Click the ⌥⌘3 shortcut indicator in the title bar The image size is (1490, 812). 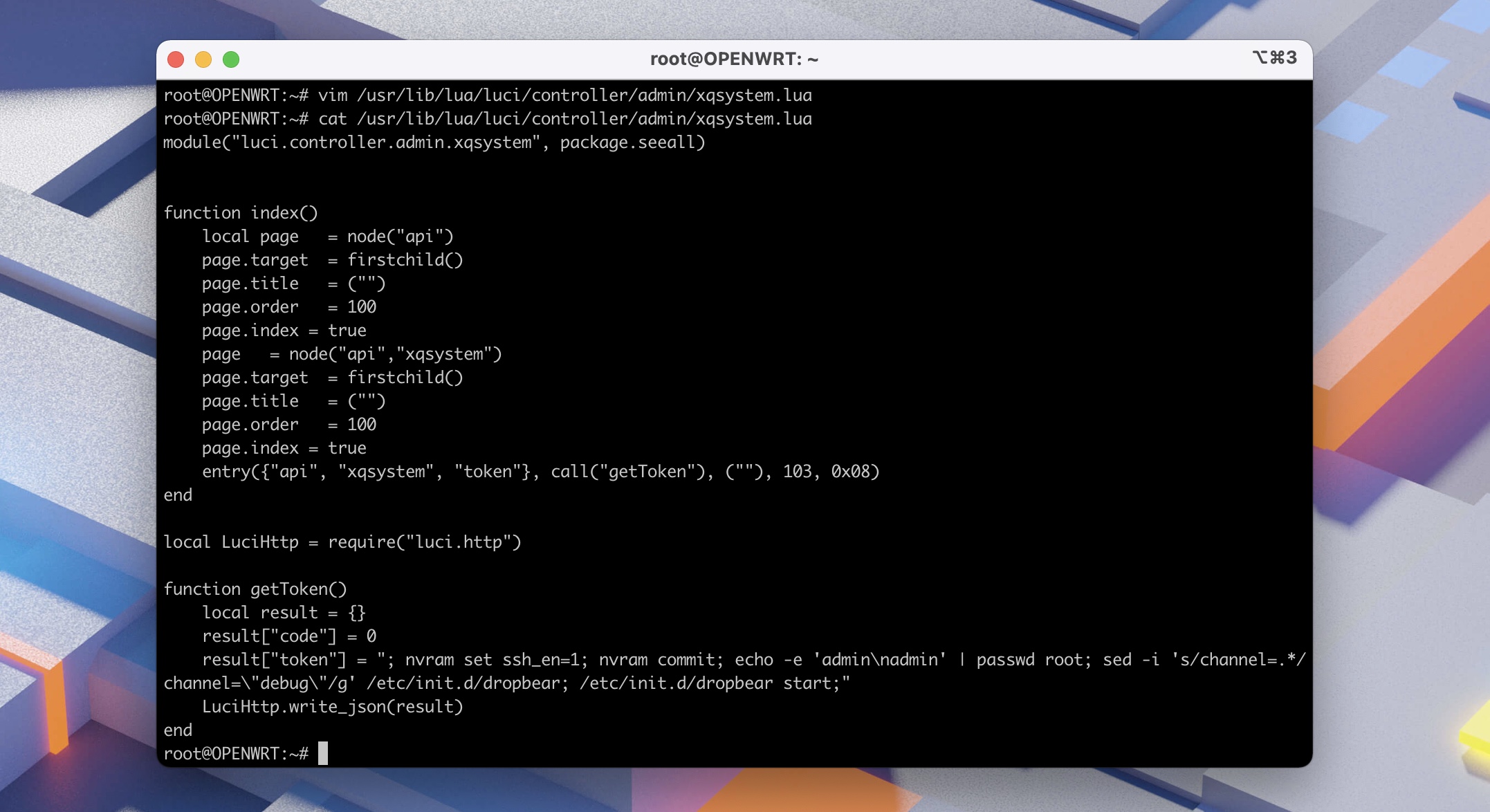tap(1274, 57)
